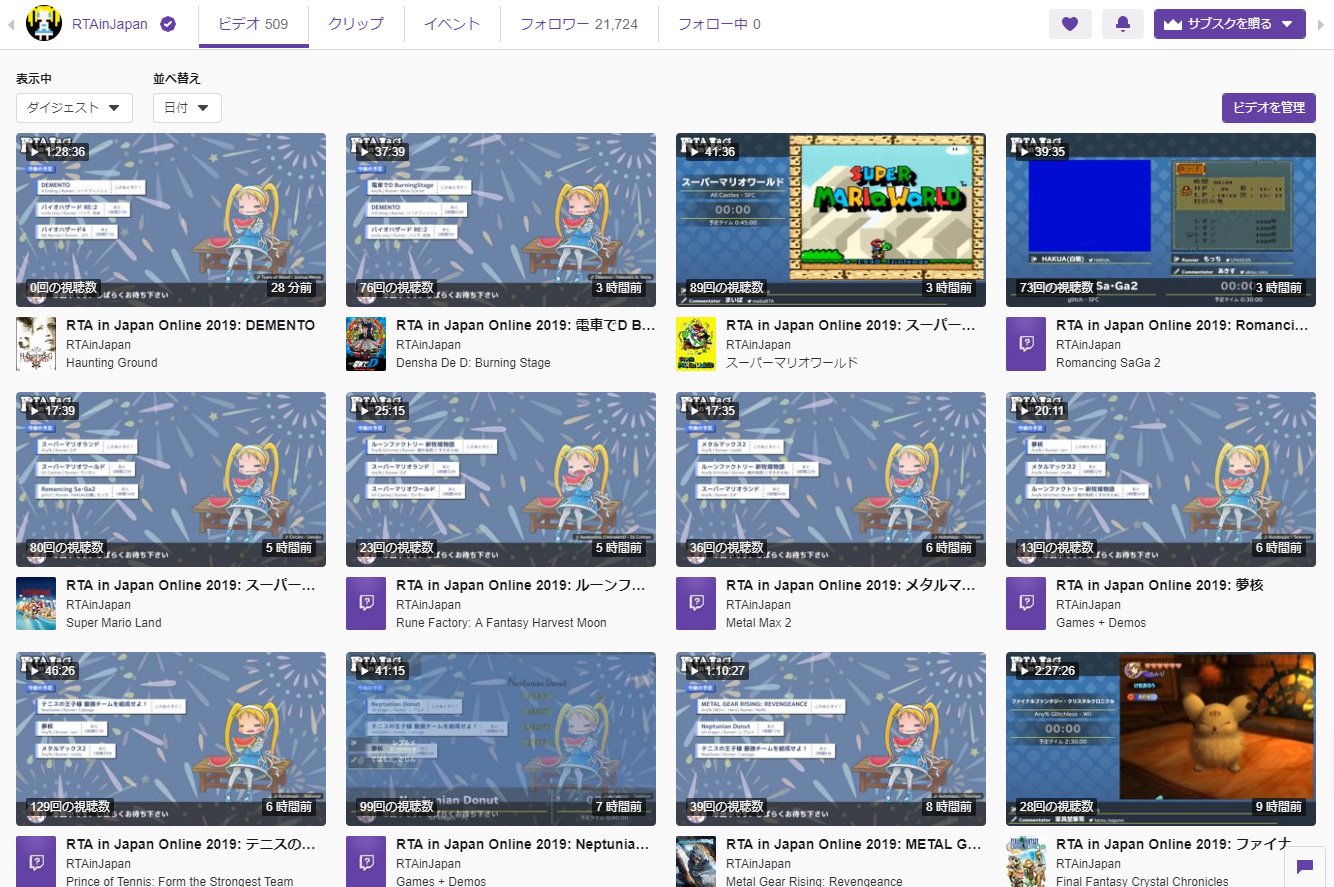Image resolution: width=1334 pixels, height=887 pixels.
Task: Play the 2:27:26 Final Fantasy thumbnail
Action: pyautogui.click(x=1161, y=739)
